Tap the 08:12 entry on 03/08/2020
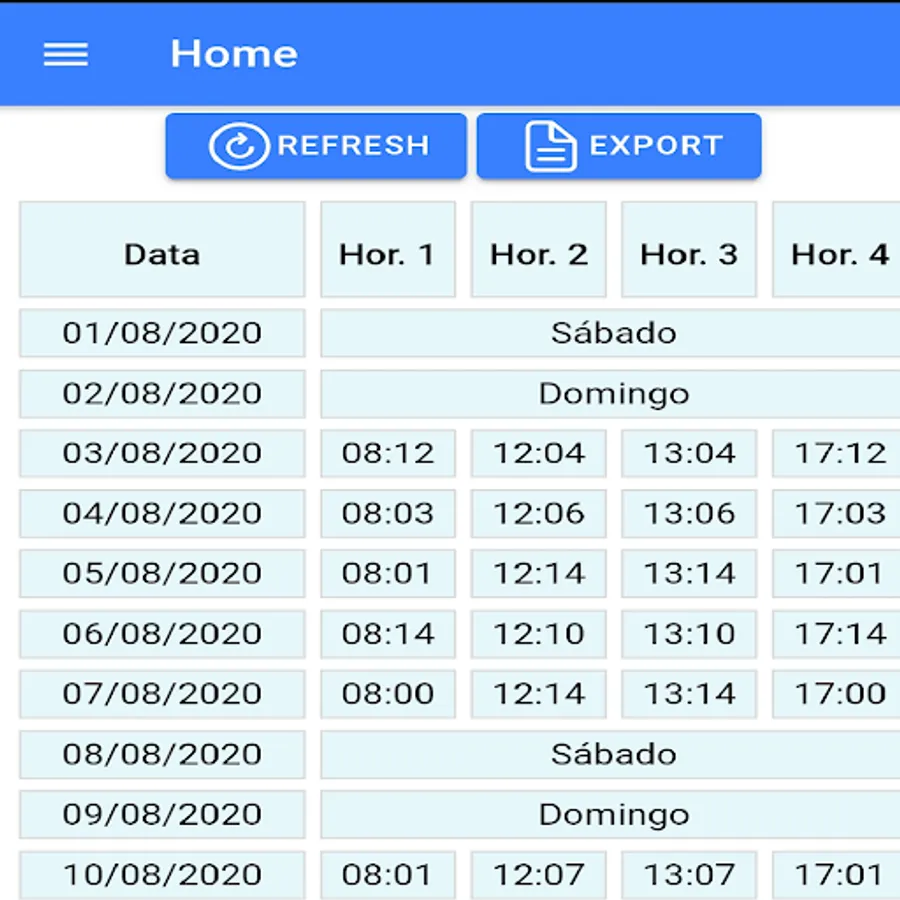 click(x=387, y=453)
